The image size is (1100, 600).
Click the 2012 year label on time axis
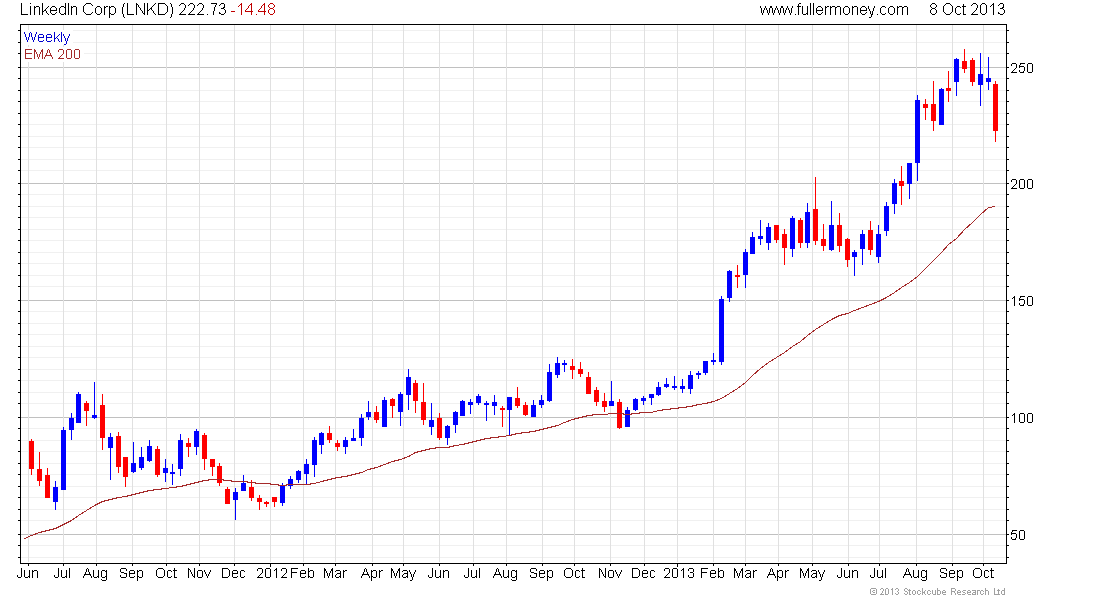pos(271,573)
